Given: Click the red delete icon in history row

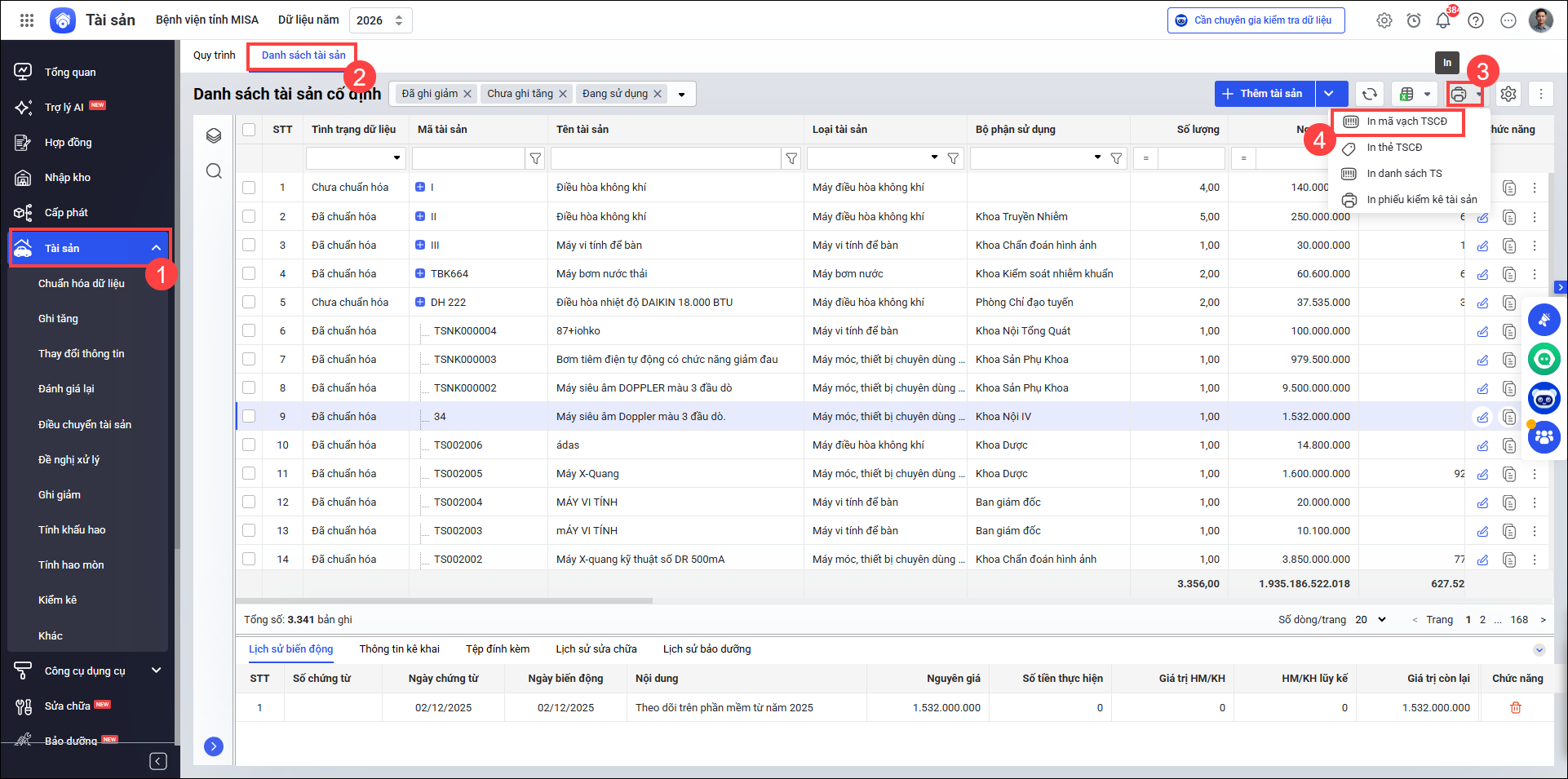Looking at the screenshot, I should pos(1516,708).
